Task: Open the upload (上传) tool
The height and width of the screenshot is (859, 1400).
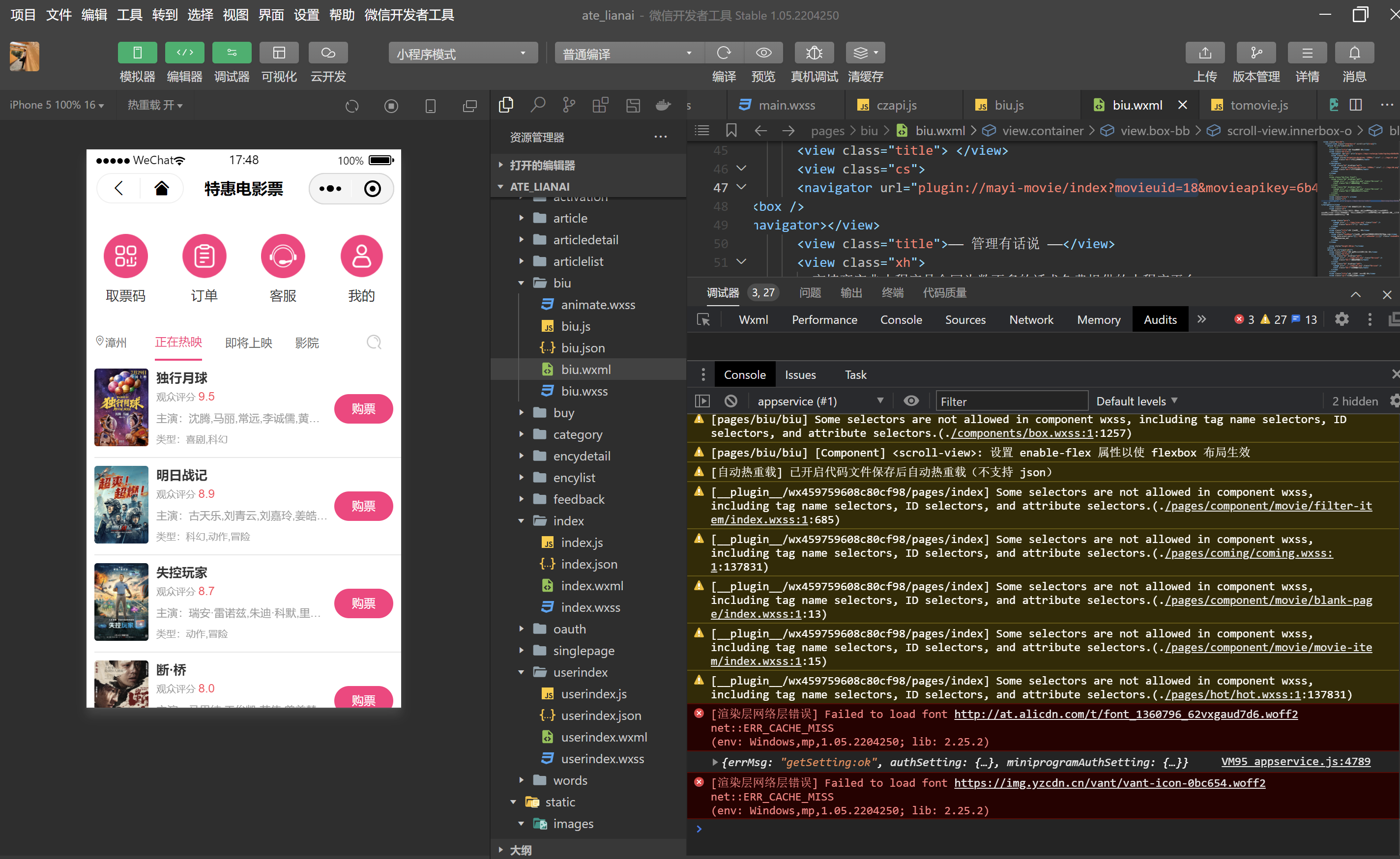Action: tap(1204, 53)
